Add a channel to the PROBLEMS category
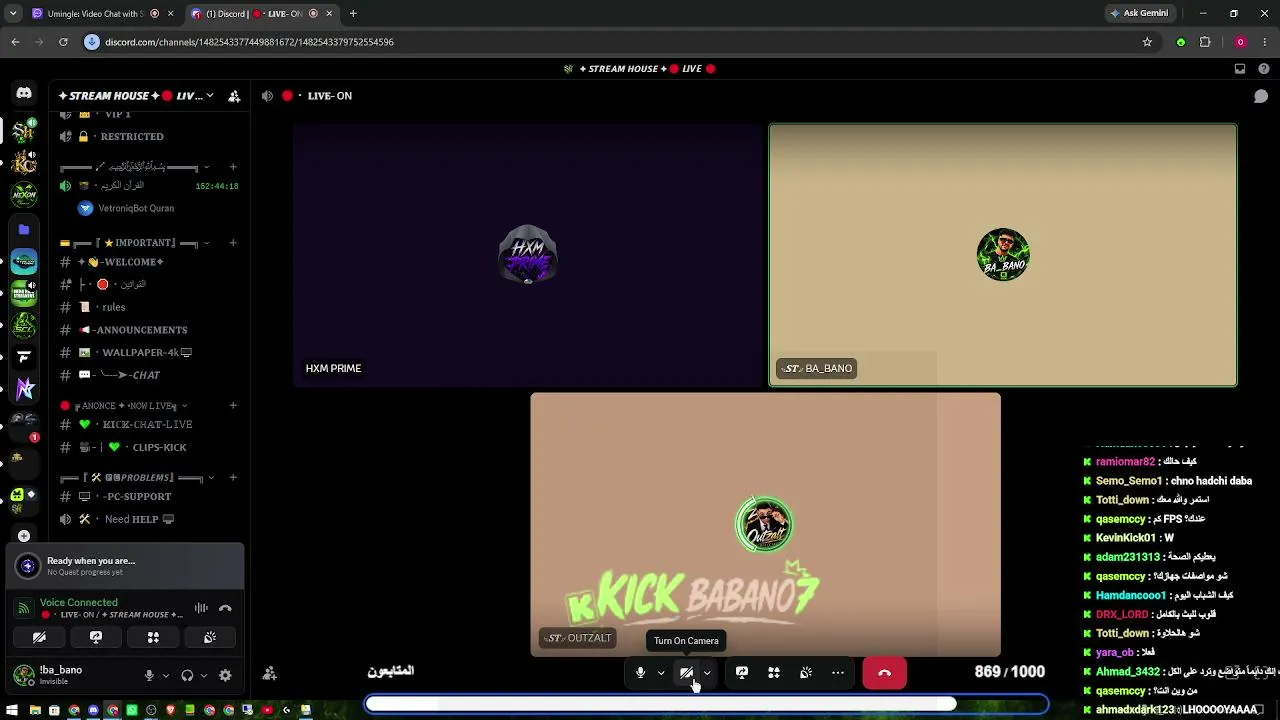Image resolution: width=1280 pixels, height=720 pixels. tap(233, 478)
